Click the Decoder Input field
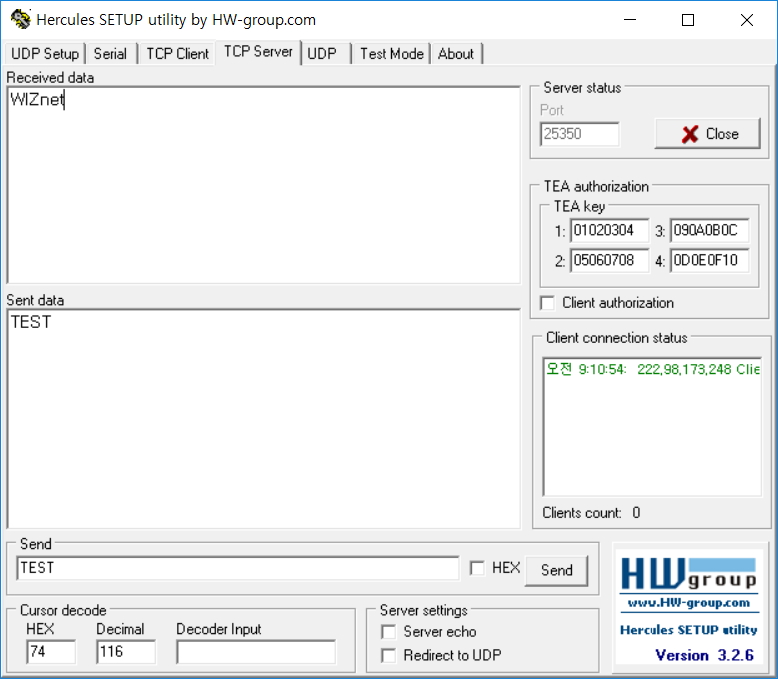 [256, 652]
